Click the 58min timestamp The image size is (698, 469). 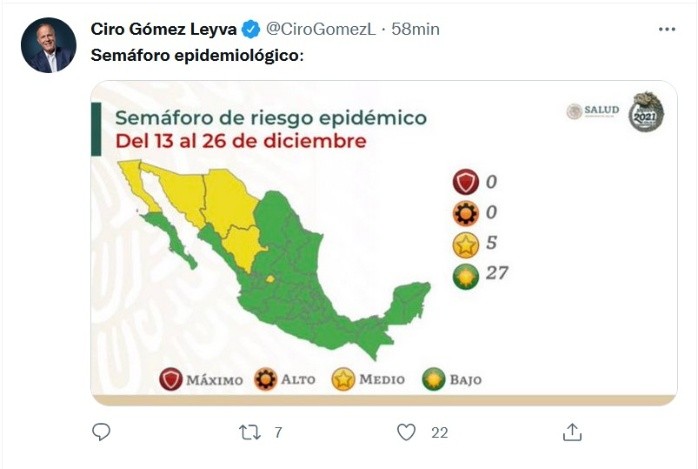pos(415,29)
